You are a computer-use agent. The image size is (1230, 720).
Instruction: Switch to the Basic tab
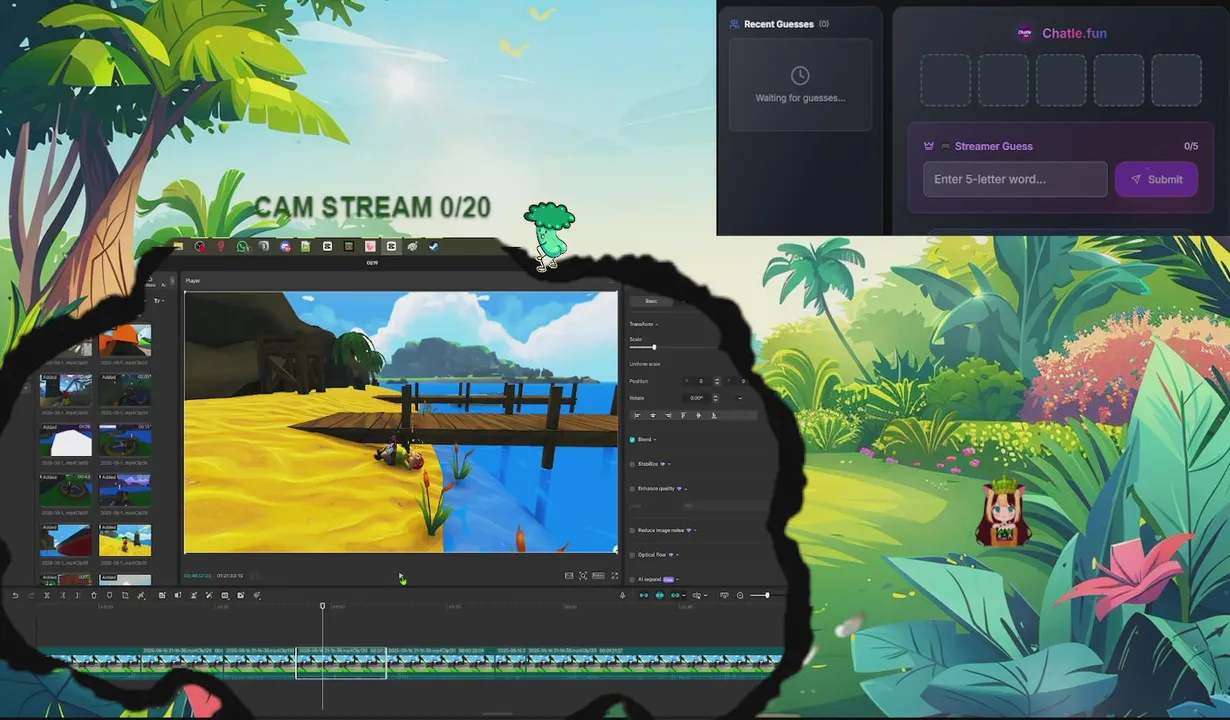click(x=651, y=301)
